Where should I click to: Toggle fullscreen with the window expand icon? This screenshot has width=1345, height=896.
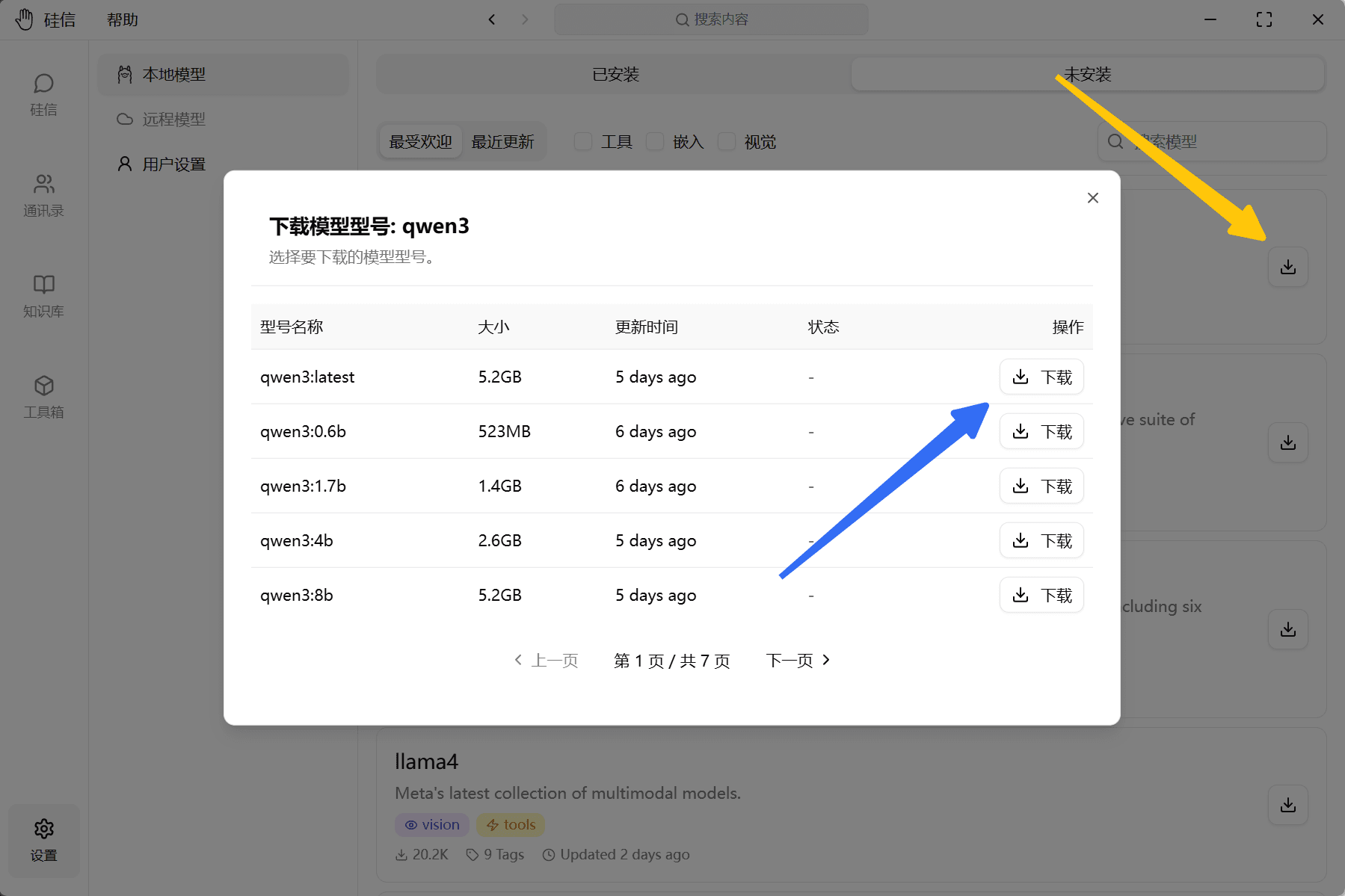pyautogui.click(x=1264, y=19)
